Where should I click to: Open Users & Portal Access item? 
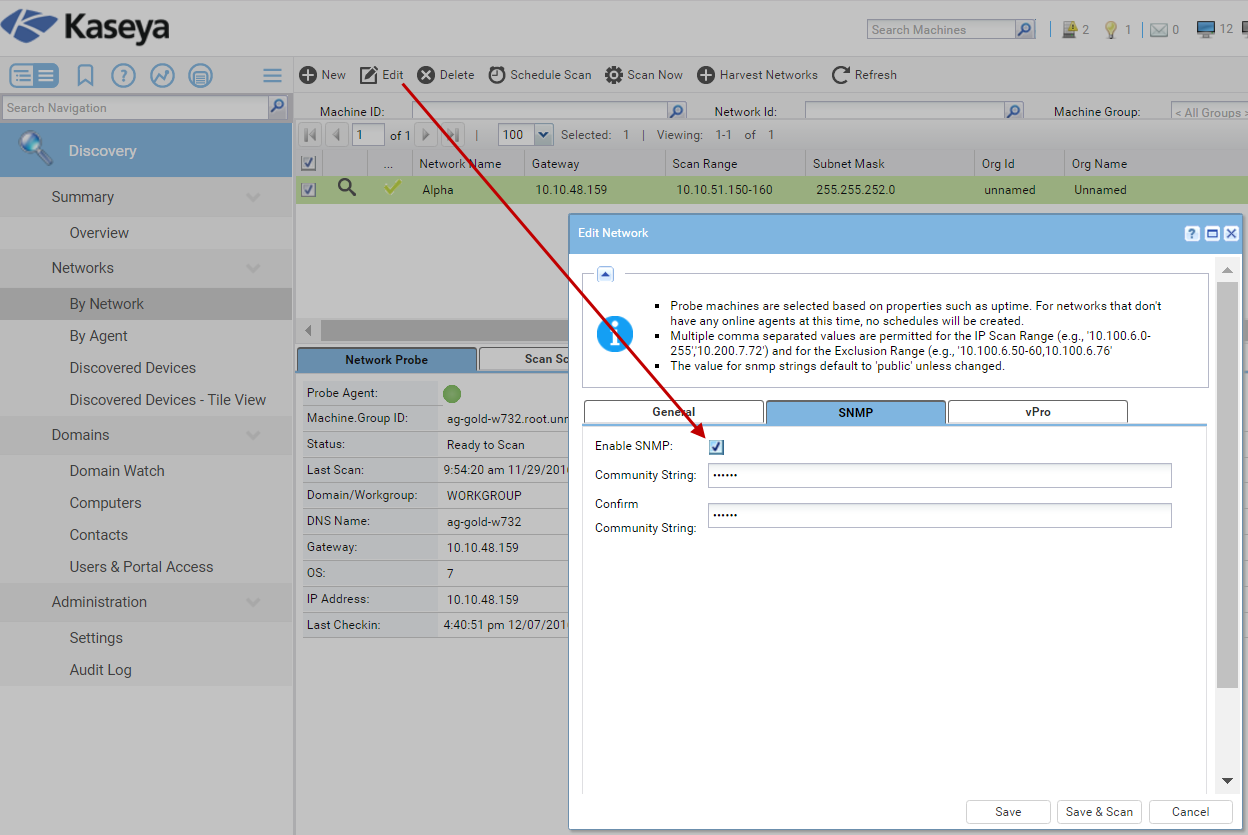pos(141,567)
